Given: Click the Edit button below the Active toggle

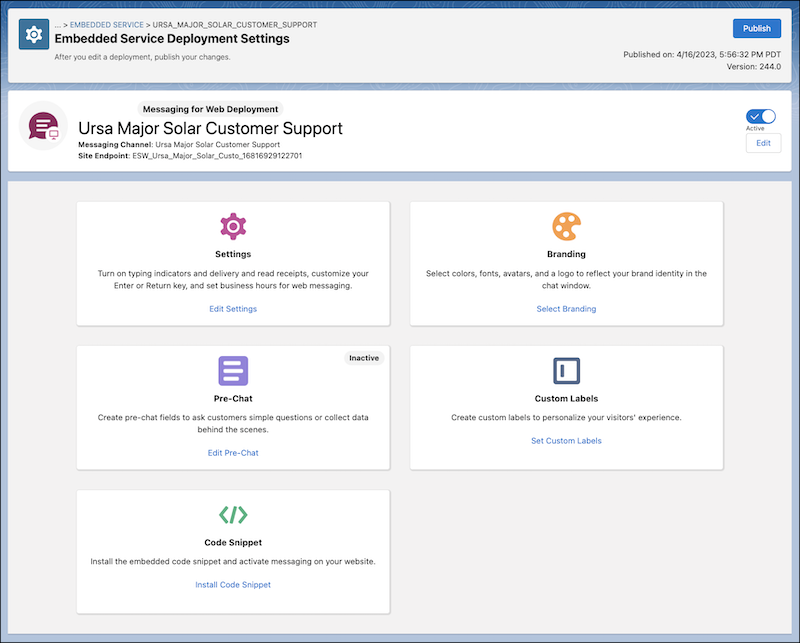Looking at the screenshot, I should pos(763,143).
